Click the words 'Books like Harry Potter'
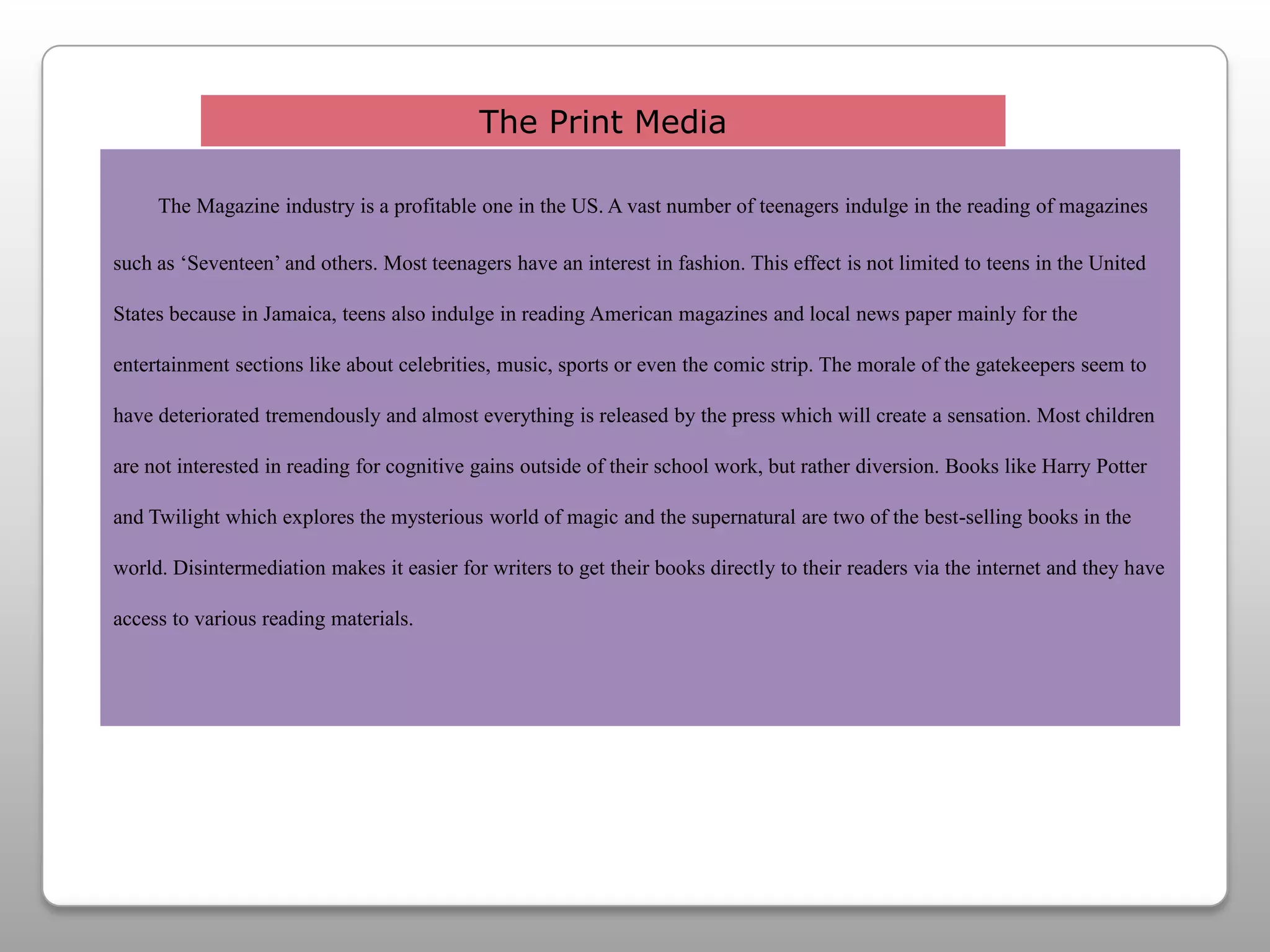Image resolution: width=1270 pixels, height=952 pixels. coord(1046,467)
